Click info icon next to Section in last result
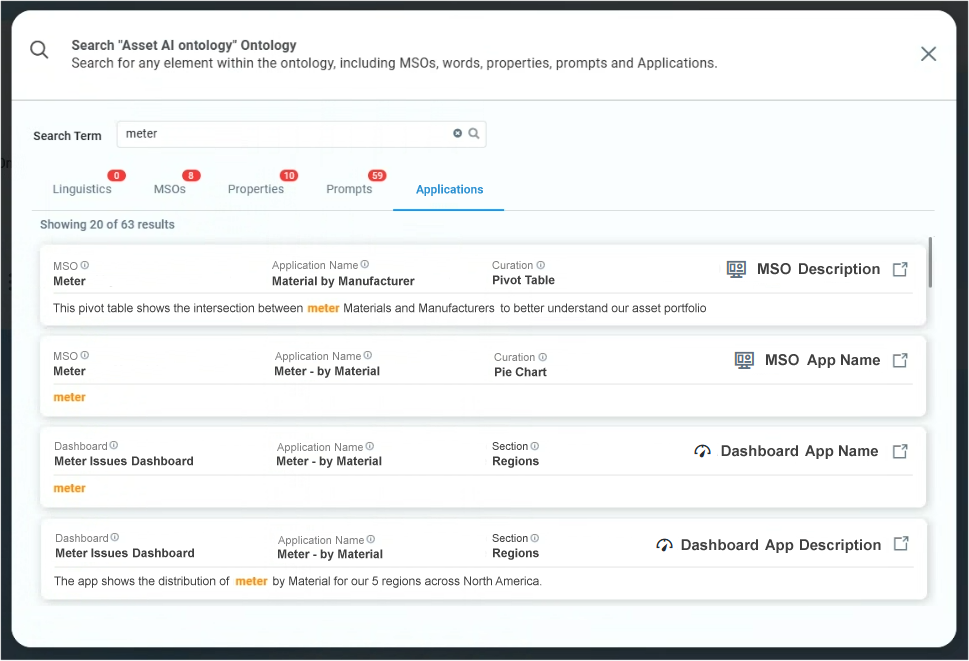The height and width of the screenshot is (661, 969). tap(535, 538)
